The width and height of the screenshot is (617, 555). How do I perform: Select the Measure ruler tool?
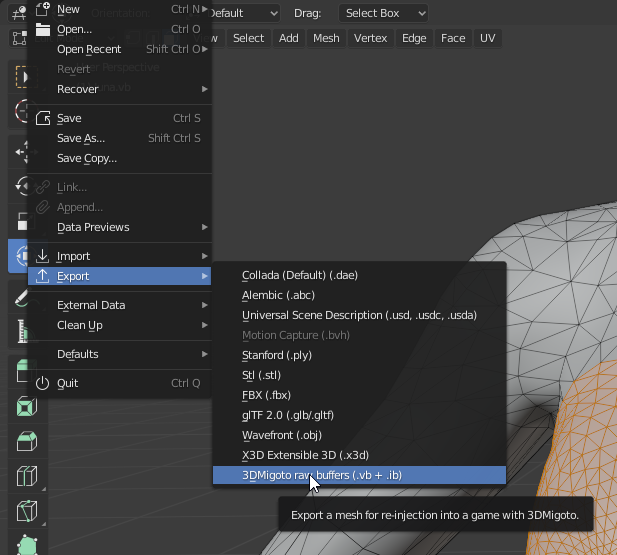pos(22,331)
